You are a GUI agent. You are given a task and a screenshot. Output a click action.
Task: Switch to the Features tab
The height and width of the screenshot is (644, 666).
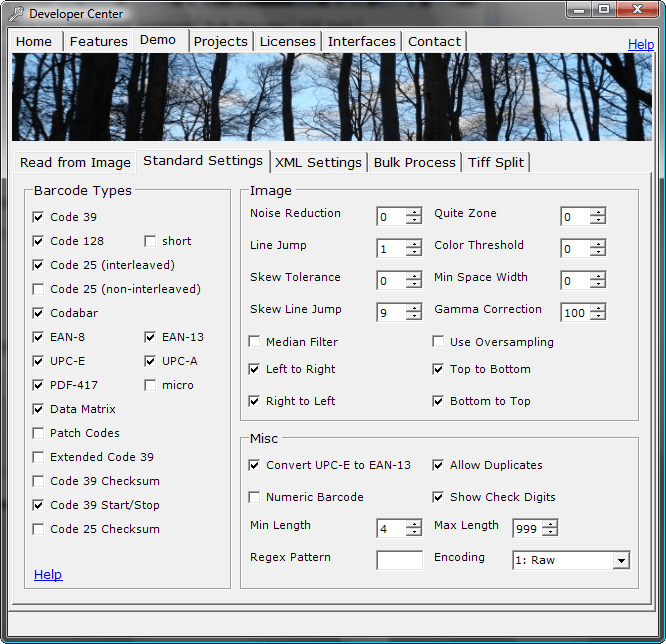coord(99,42)
